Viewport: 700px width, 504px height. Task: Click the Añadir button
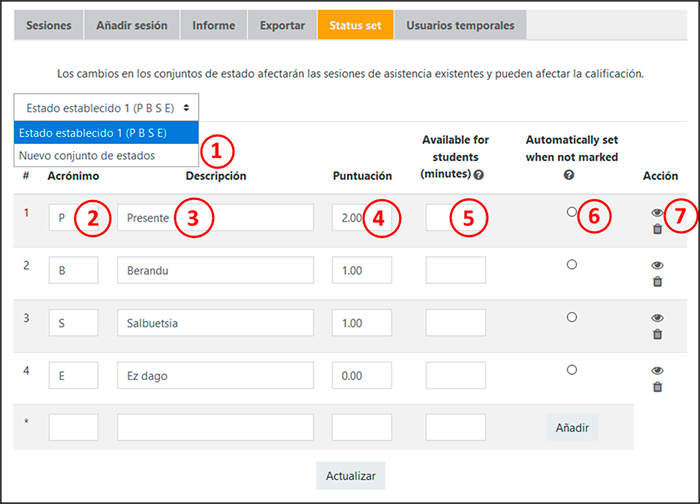[572, 428]
